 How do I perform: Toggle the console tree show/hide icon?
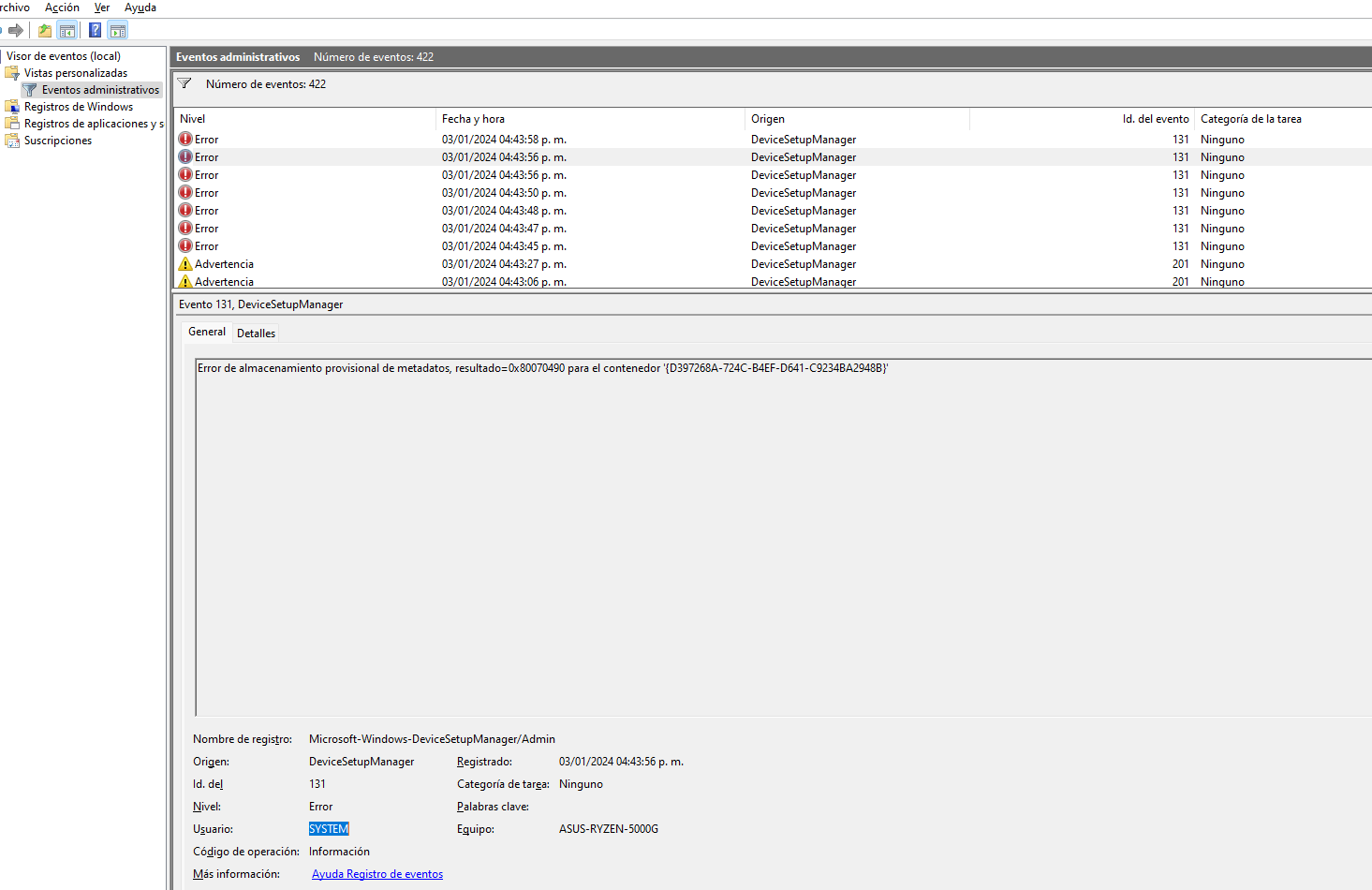pyautogui.click(x=67, y=30)
